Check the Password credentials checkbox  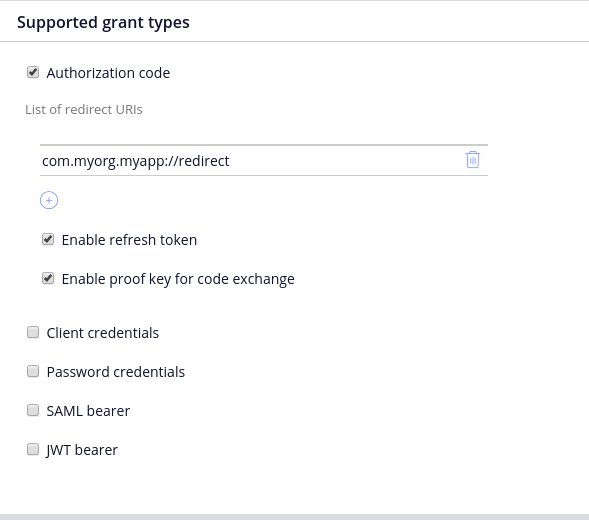(33, 371)
